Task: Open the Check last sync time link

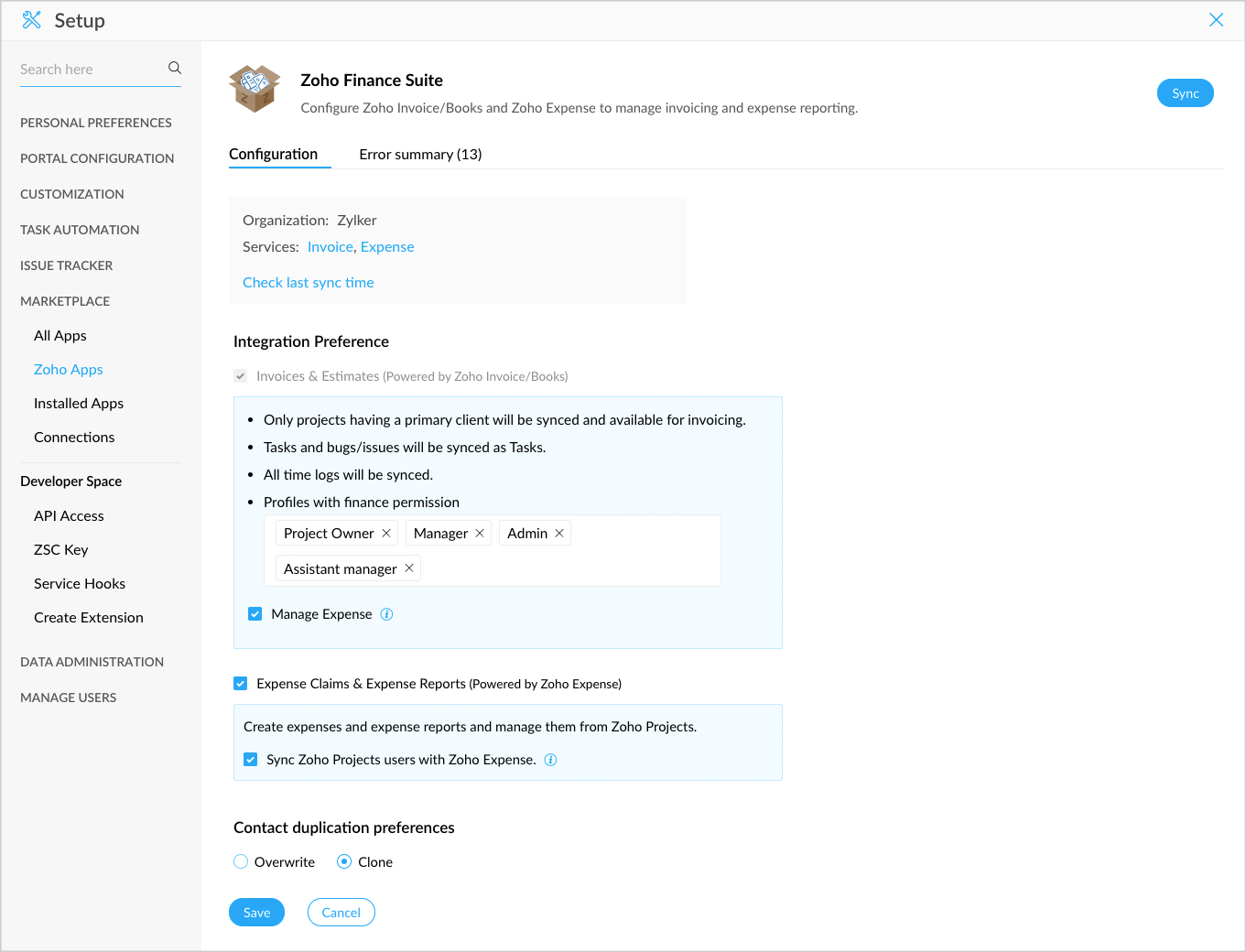Action: pyautogui.click(x=309, y=283)
